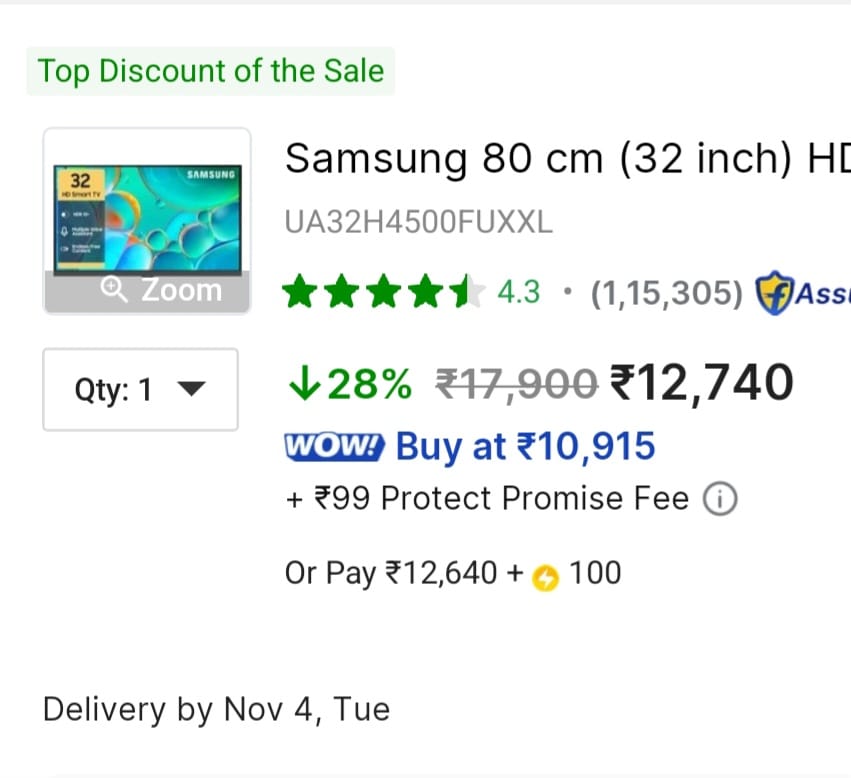Open the Protect Promise Fee info icon
The width and height of the screenshot is (851, 778).
(720, 498)
